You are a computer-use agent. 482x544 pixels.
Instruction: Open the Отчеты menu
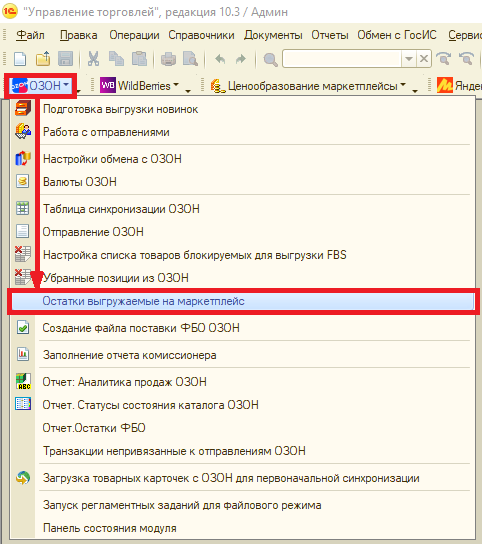330,35
